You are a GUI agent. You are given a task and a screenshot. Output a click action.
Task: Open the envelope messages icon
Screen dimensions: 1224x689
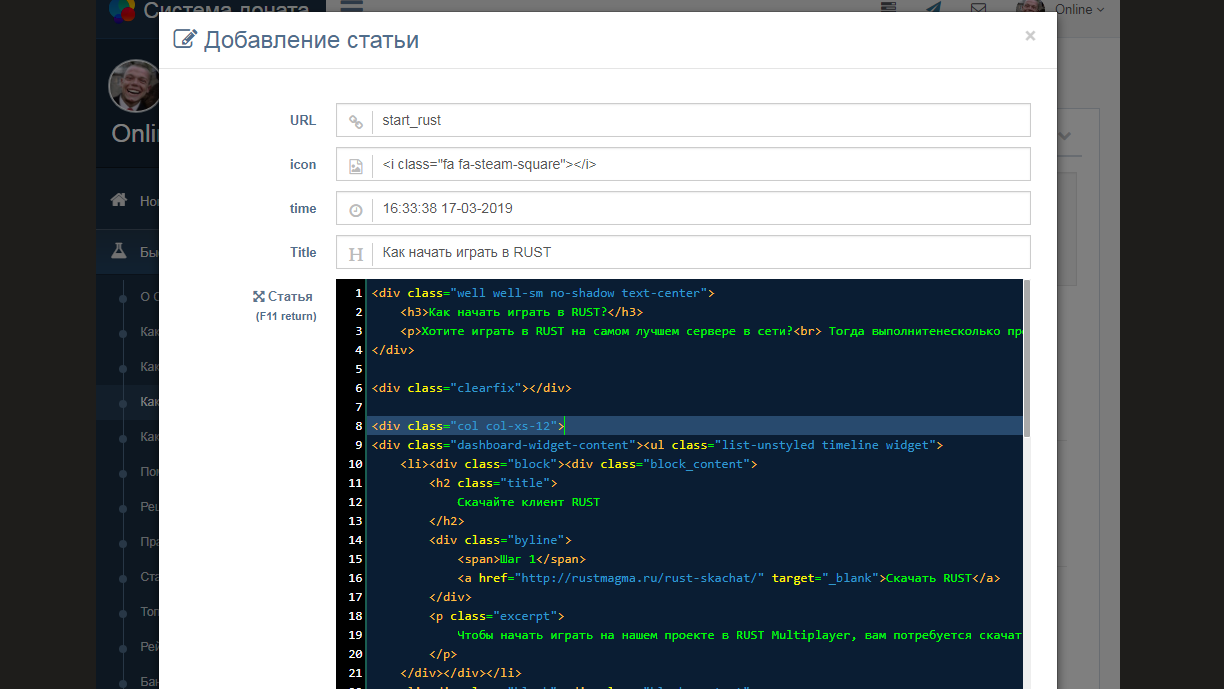point(978,9)
